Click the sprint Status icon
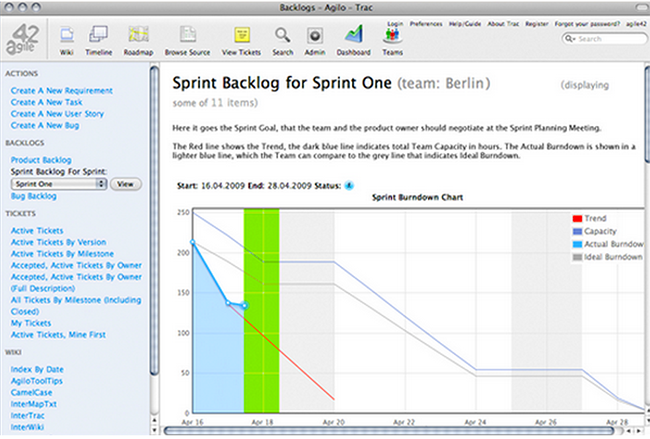The image size is (650, 439). click(349, 185)
